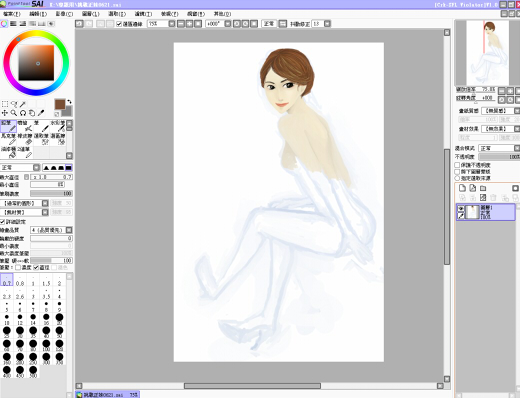
Task: Toggle the detailed settings (詳細設定) checkbox
Action: [x=2, y=222]
